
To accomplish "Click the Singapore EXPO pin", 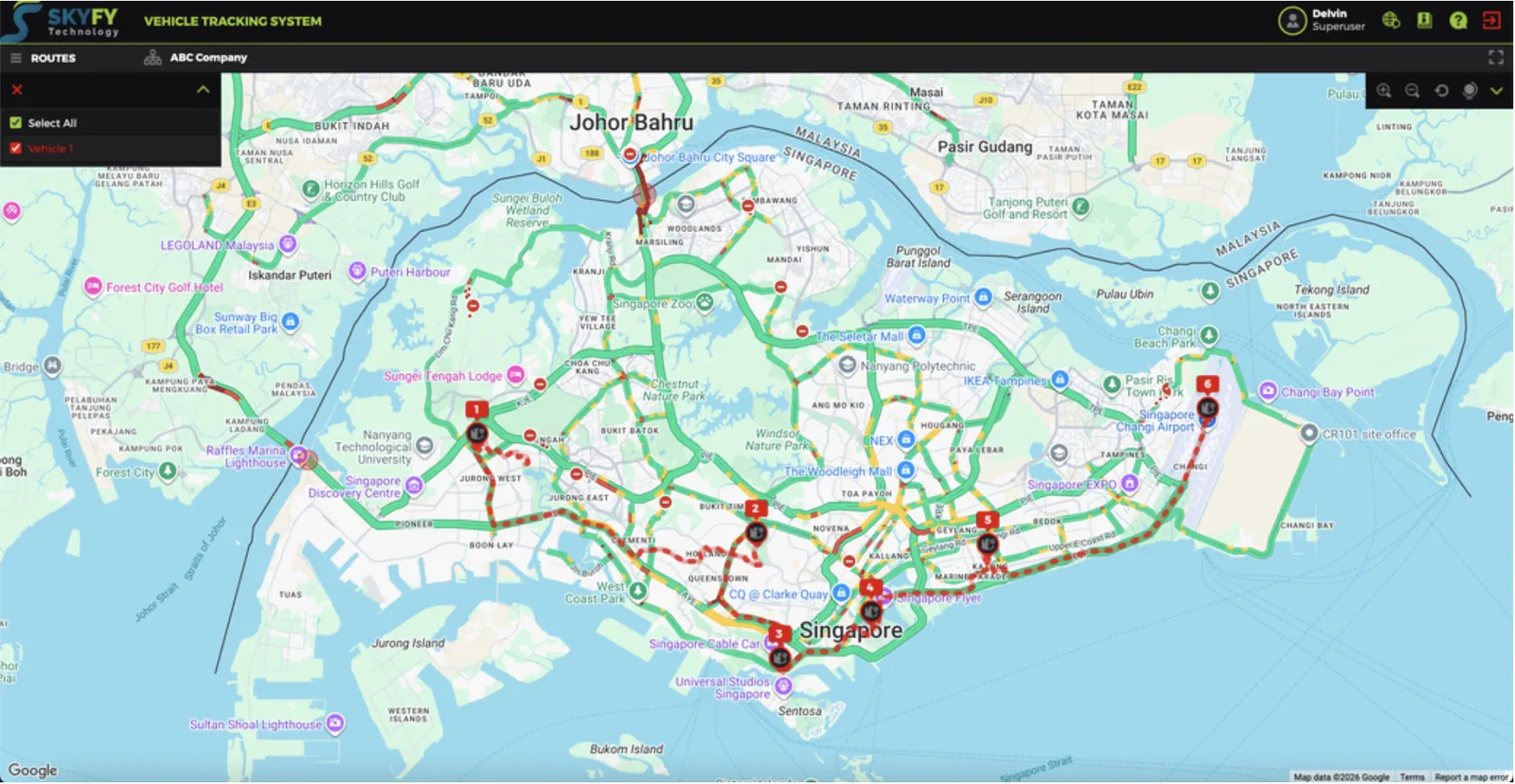I will click(x=1130, y=484).
